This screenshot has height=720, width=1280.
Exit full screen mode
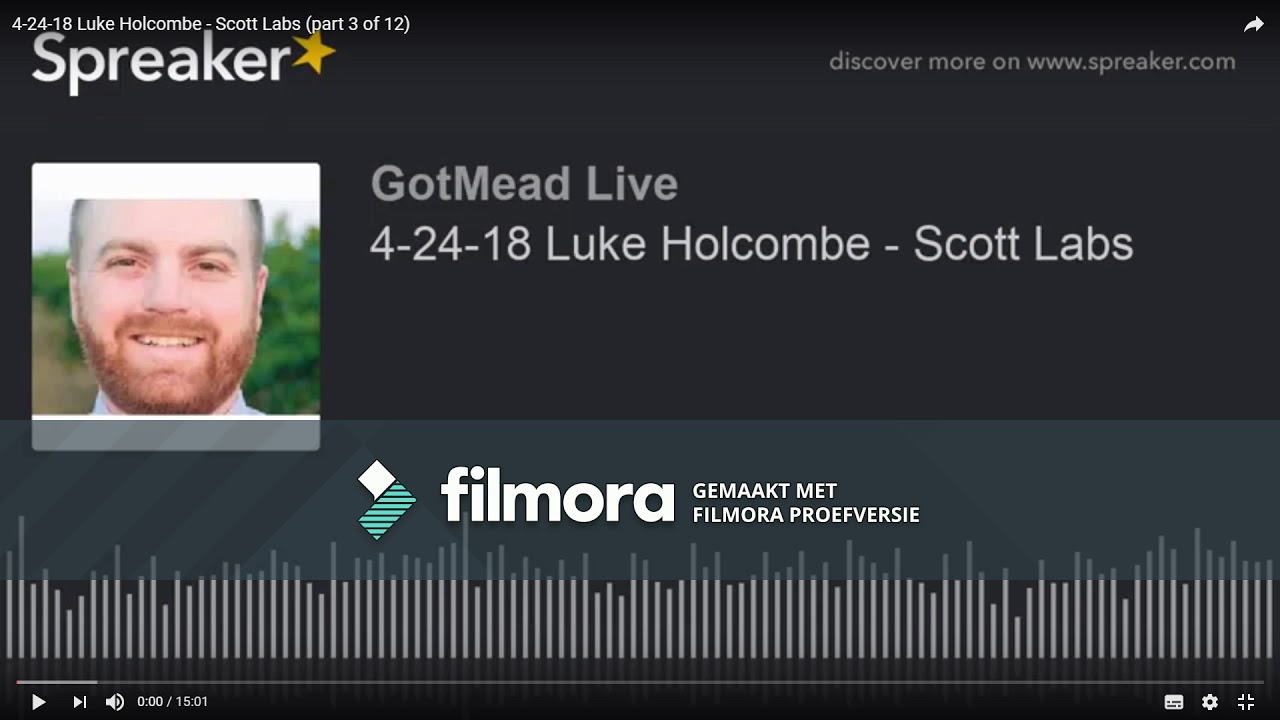click(1246, 702)
